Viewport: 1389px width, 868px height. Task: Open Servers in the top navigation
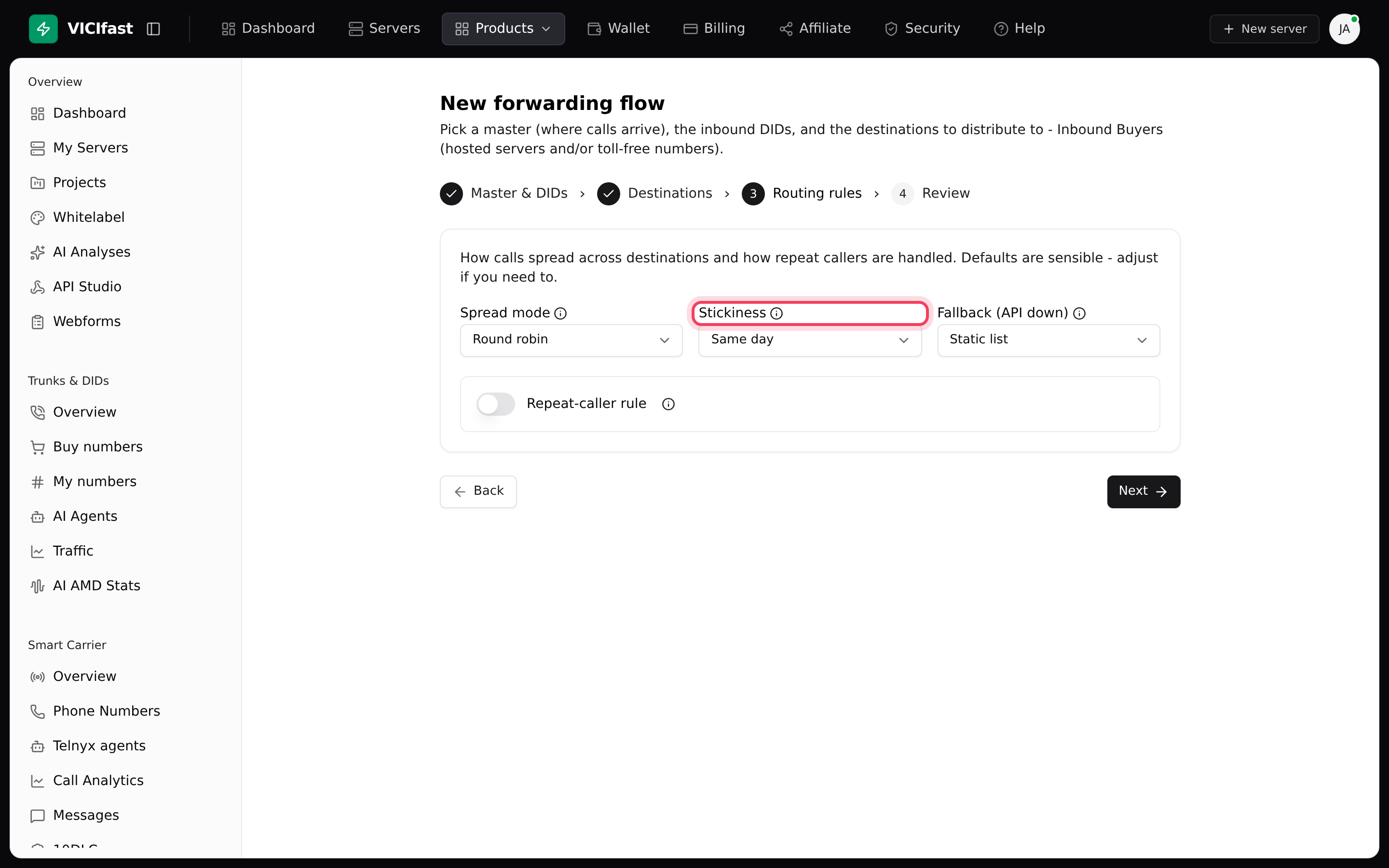point(384,29)
